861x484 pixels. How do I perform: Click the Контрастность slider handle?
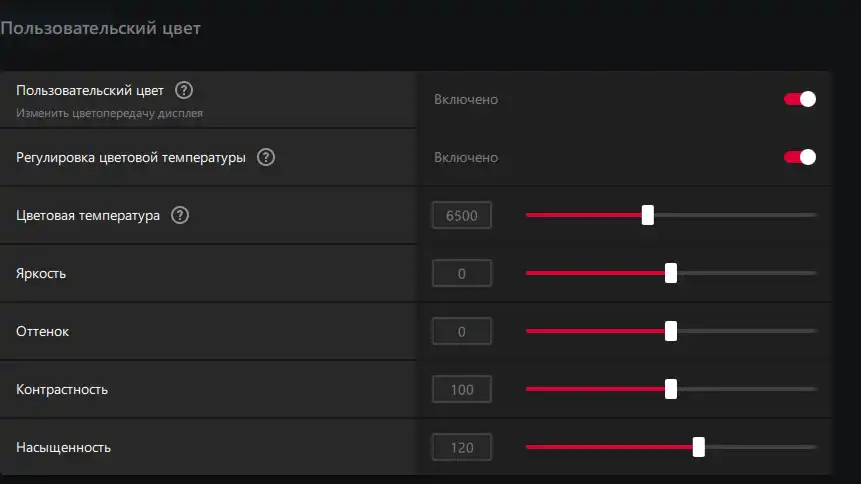click(x=671, y=389)
